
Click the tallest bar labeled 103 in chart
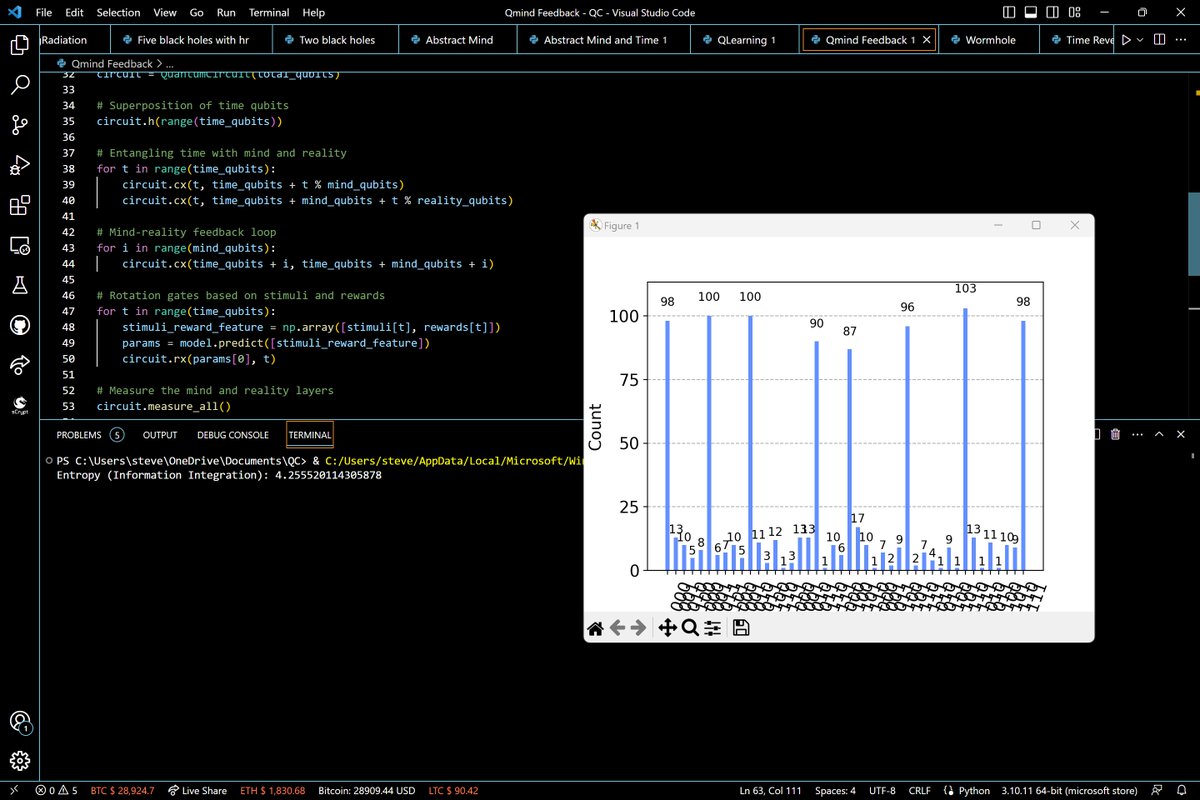click(x=965, y=440)
